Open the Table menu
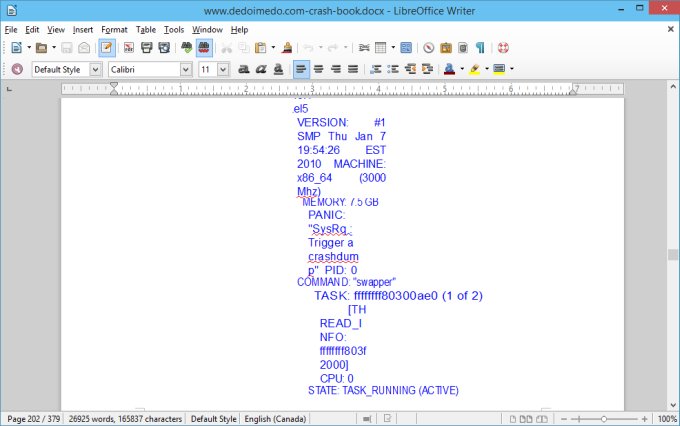 (x=146, y=29)
